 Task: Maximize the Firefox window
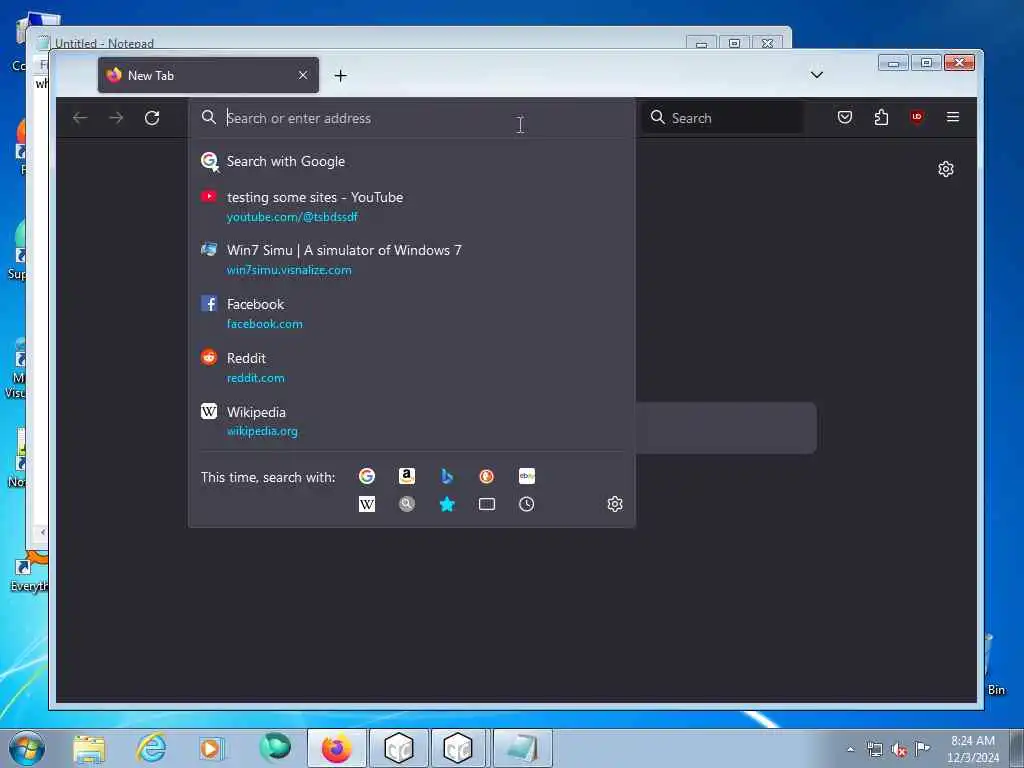click(x=926, y=63)
